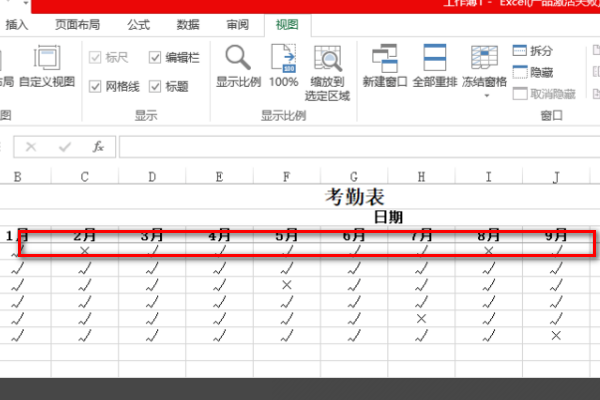Select column C header
The image size is (600, 400).
(x=85, y=177)
